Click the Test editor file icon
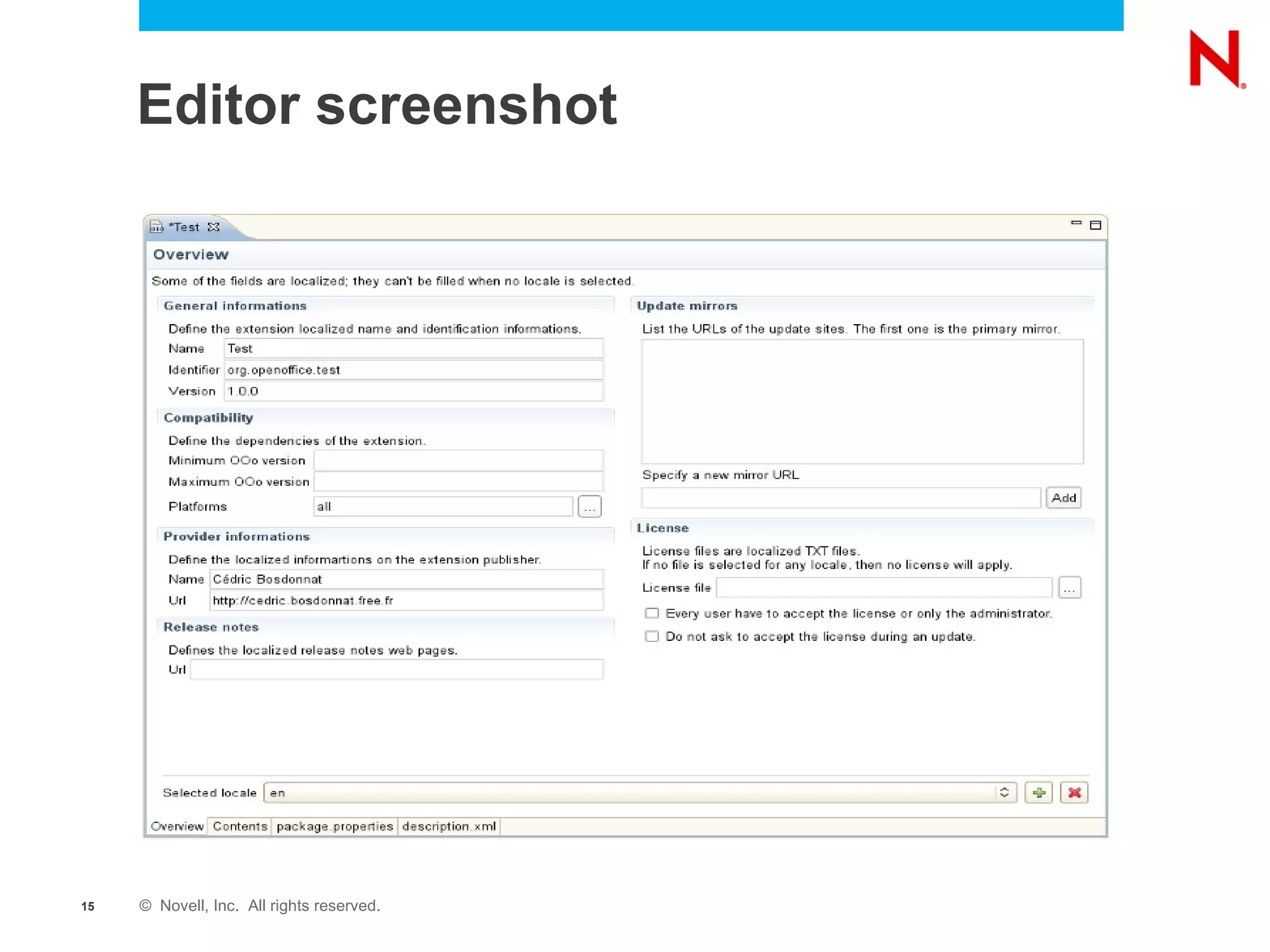Viewport: 1270px width, 952px height. tap(157, 227)
